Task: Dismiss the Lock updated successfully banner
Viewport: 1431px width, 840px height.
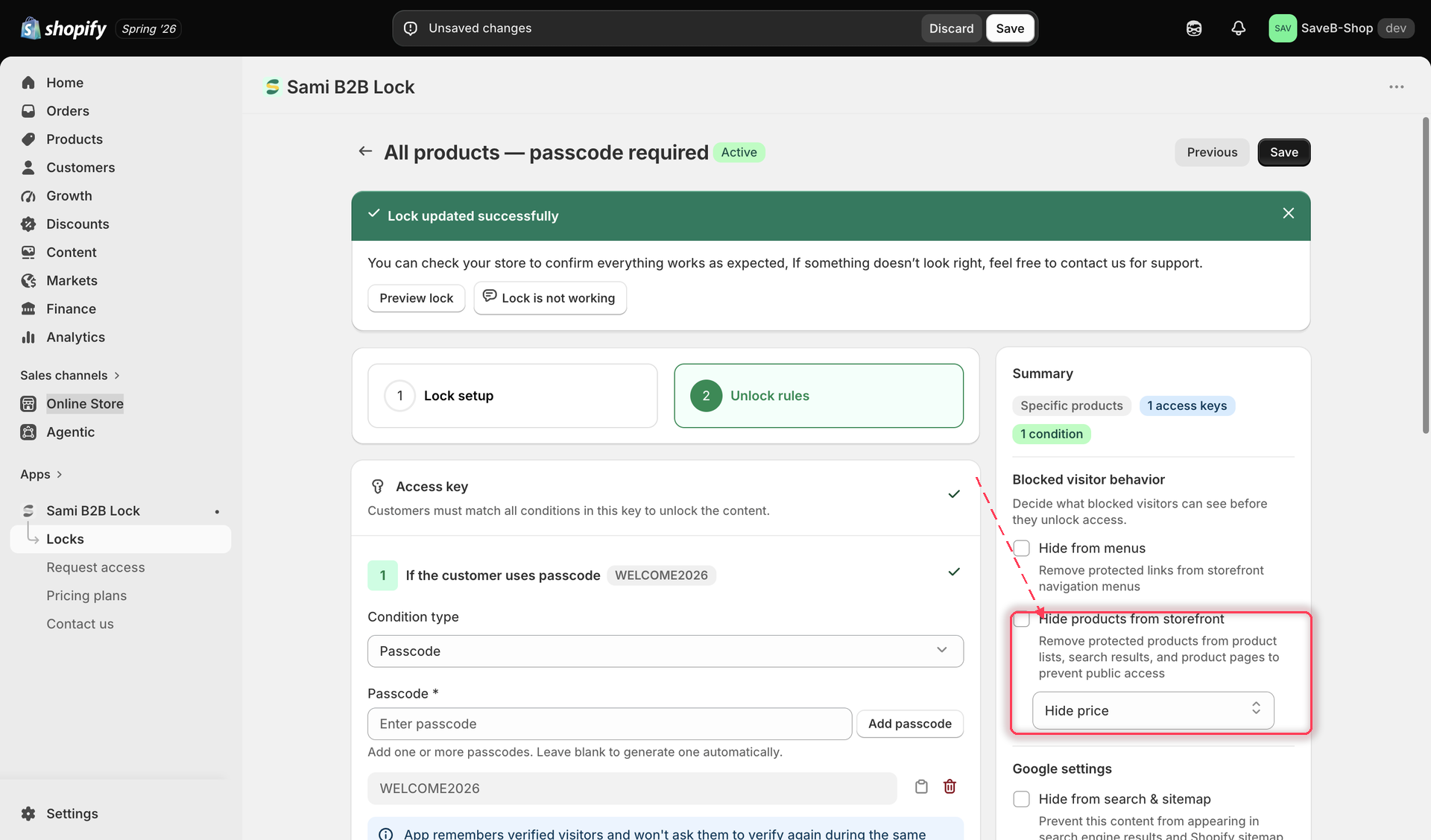Action: (x=1288, y=213)
